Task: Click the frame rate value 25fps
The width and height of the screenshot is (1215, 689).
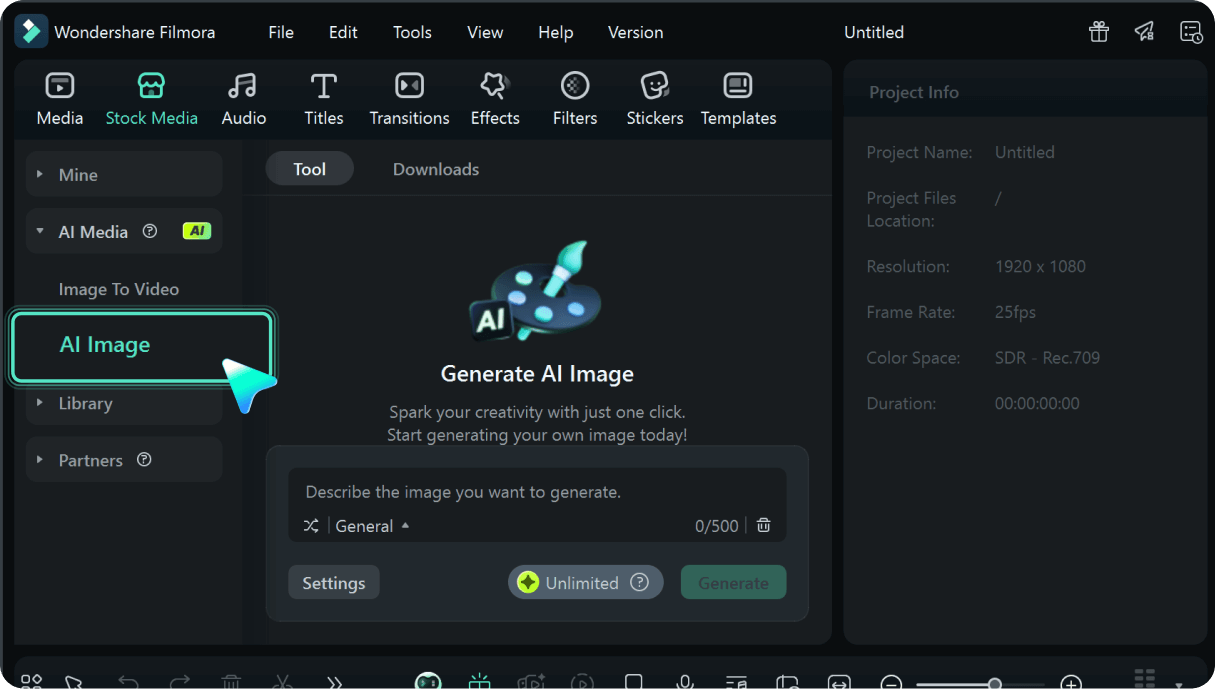Action: point(1016,312)
